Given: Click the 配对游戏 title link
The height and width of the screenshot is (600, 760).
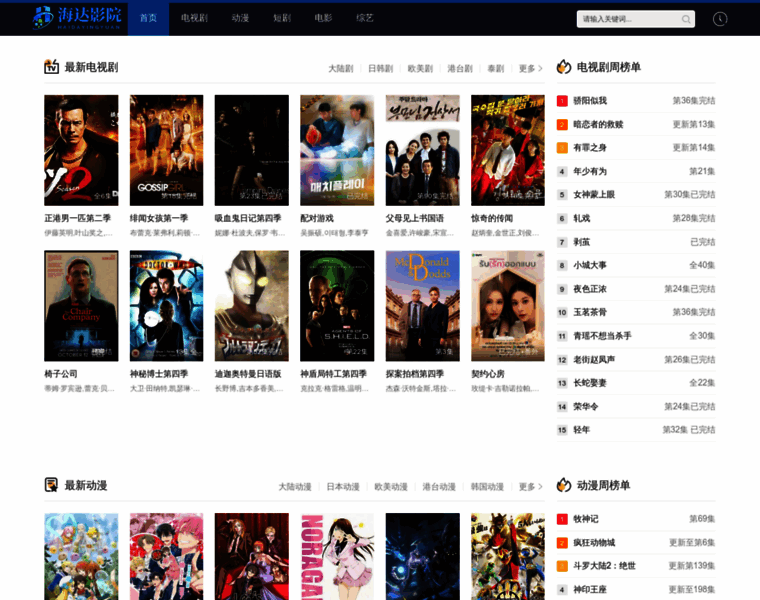Looking at the screenshot, I should 317,218.
